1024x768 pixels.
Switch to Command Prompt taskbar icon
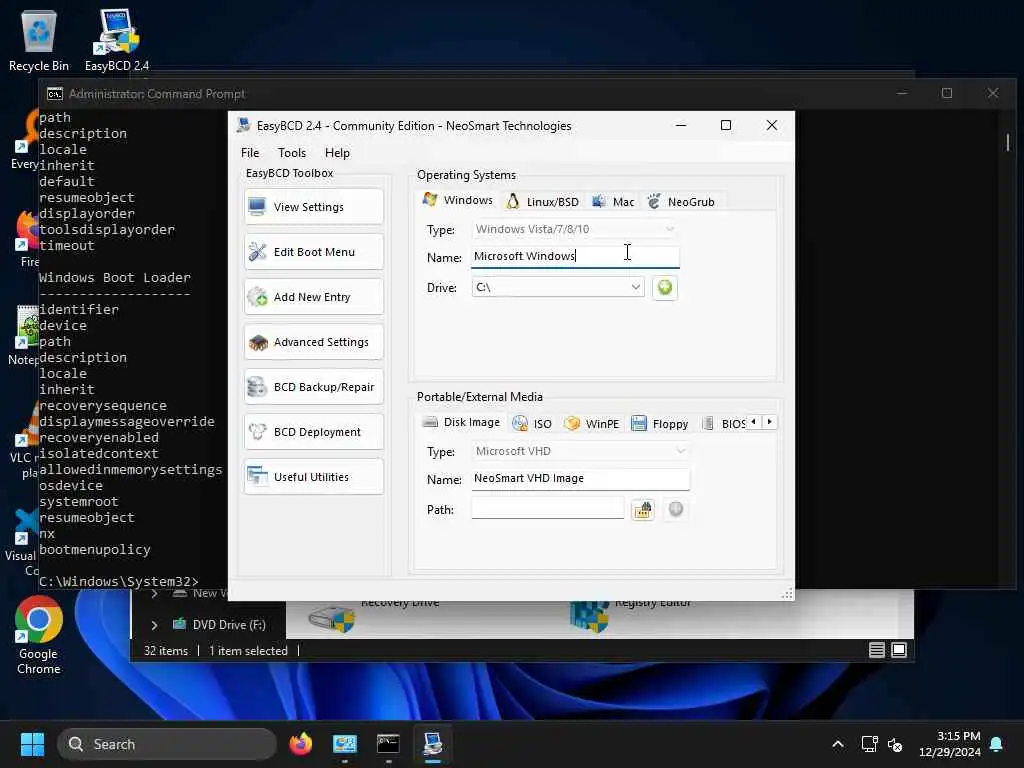point(389,744)
